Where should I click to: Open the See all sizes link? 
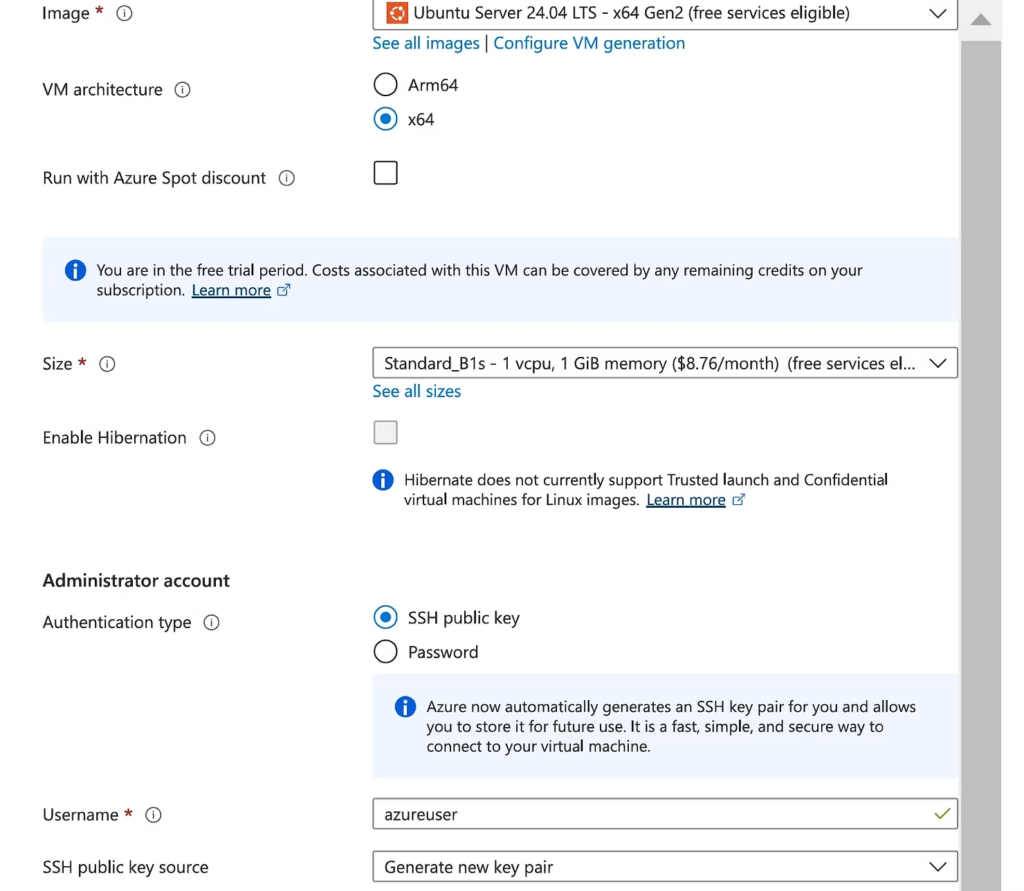tap(417, 391)
